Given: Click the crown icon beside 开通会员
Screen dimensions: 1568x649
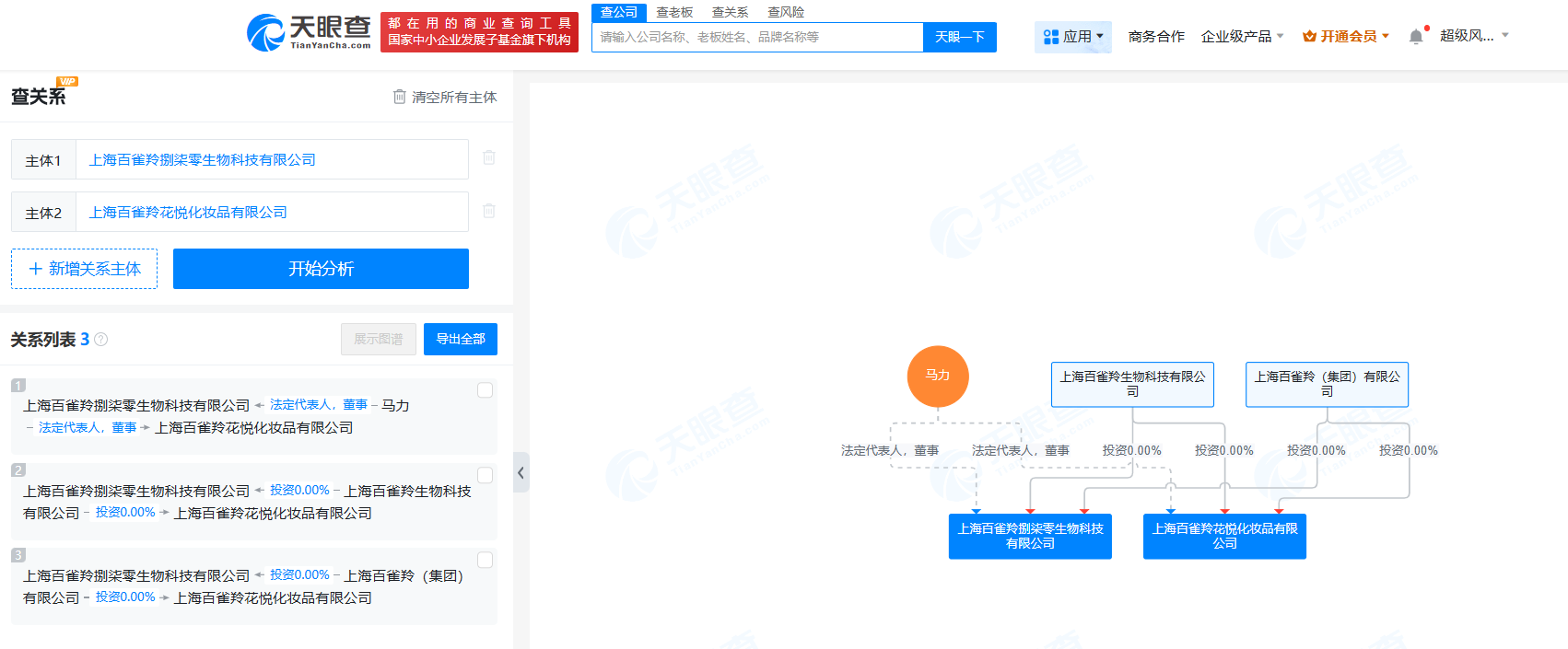Looking at the screenshot, I should pyautogui.click(x=1309, y=37).
